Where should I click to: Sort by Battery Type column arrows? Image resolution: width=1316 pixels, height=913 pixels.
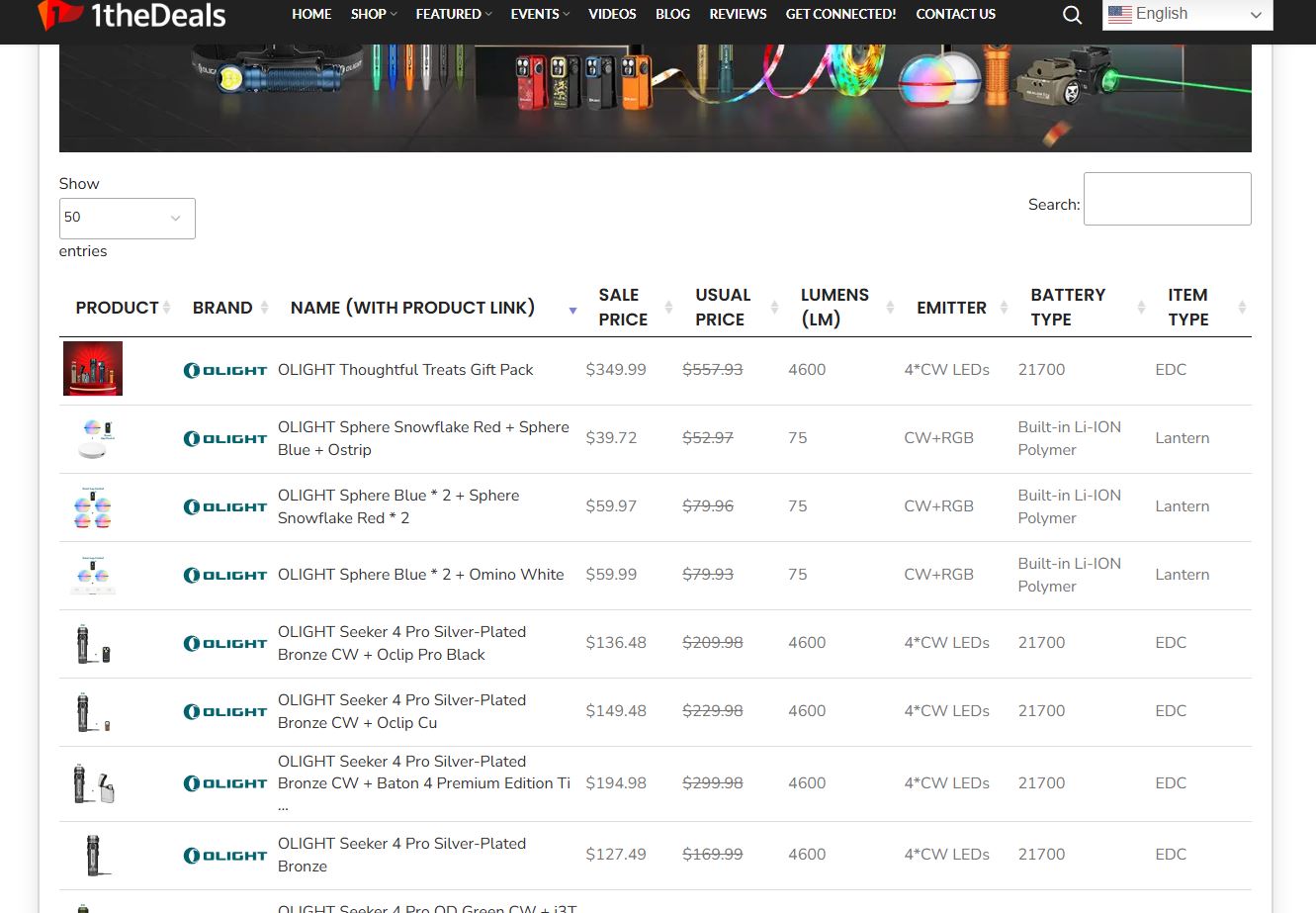(1140, 308)
